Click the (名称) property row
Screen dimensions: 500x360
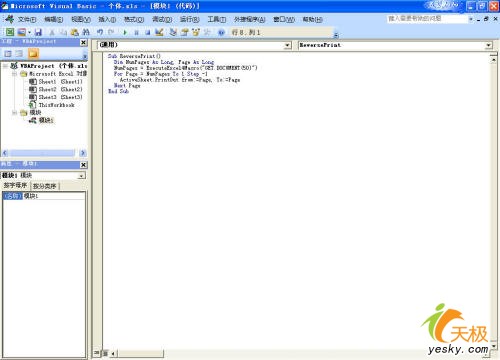(x=44, y=196)
